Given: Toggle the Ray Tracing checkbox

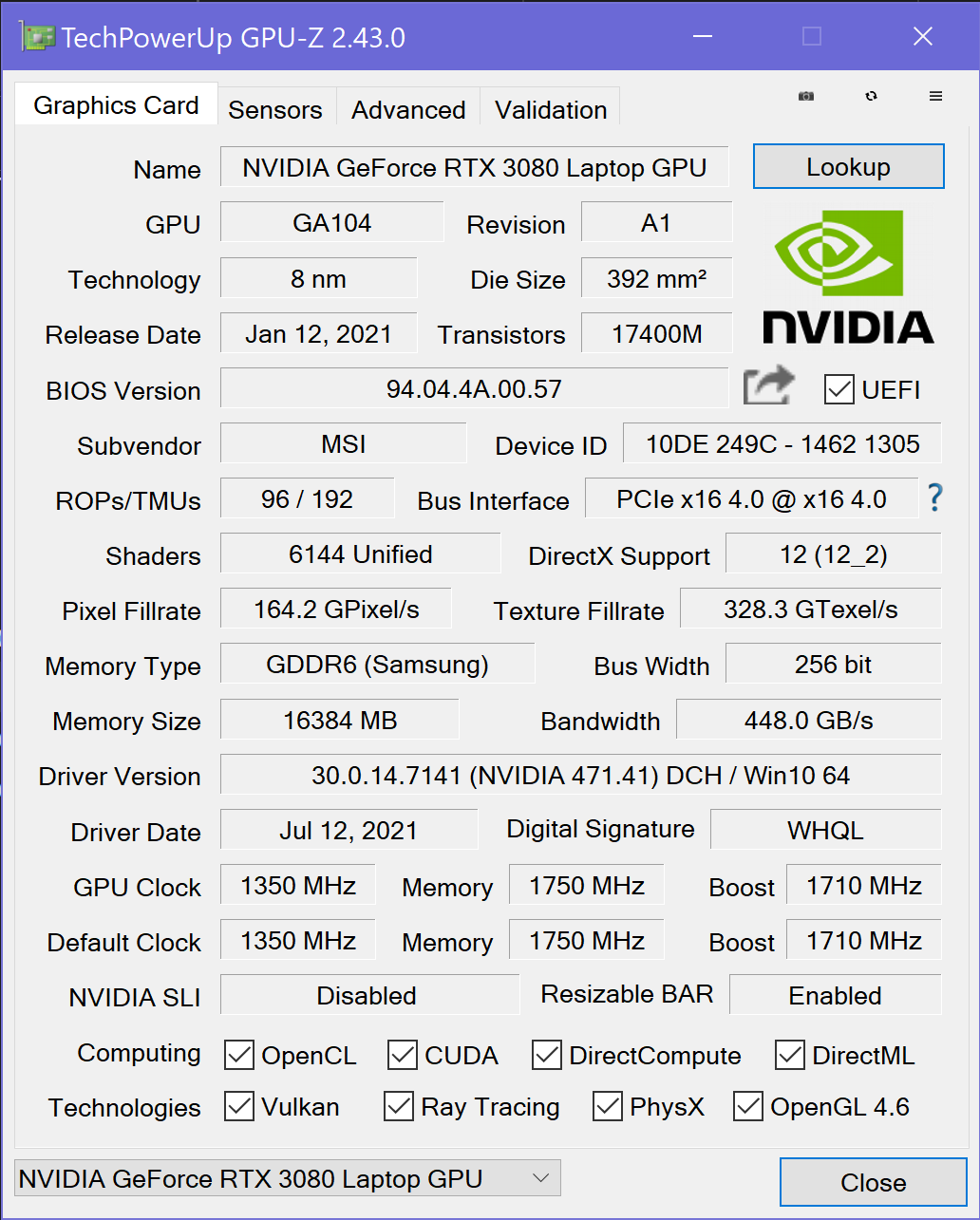Looking at the screenshot, I should click(x=399, y=1106).
